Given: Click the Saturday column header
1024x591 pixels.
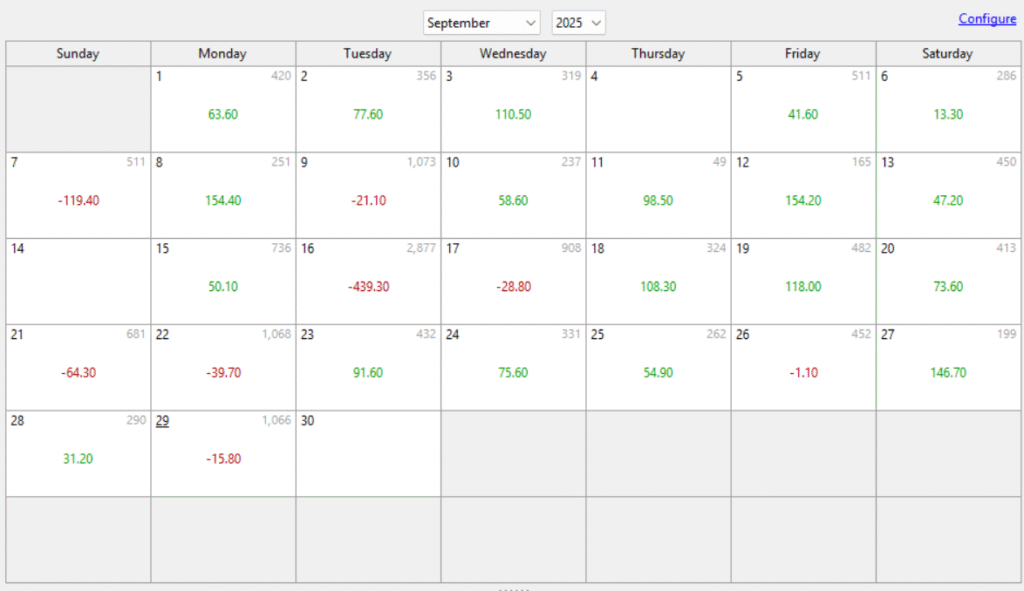Looking at the screenshot, I should (x=947, y=54).
